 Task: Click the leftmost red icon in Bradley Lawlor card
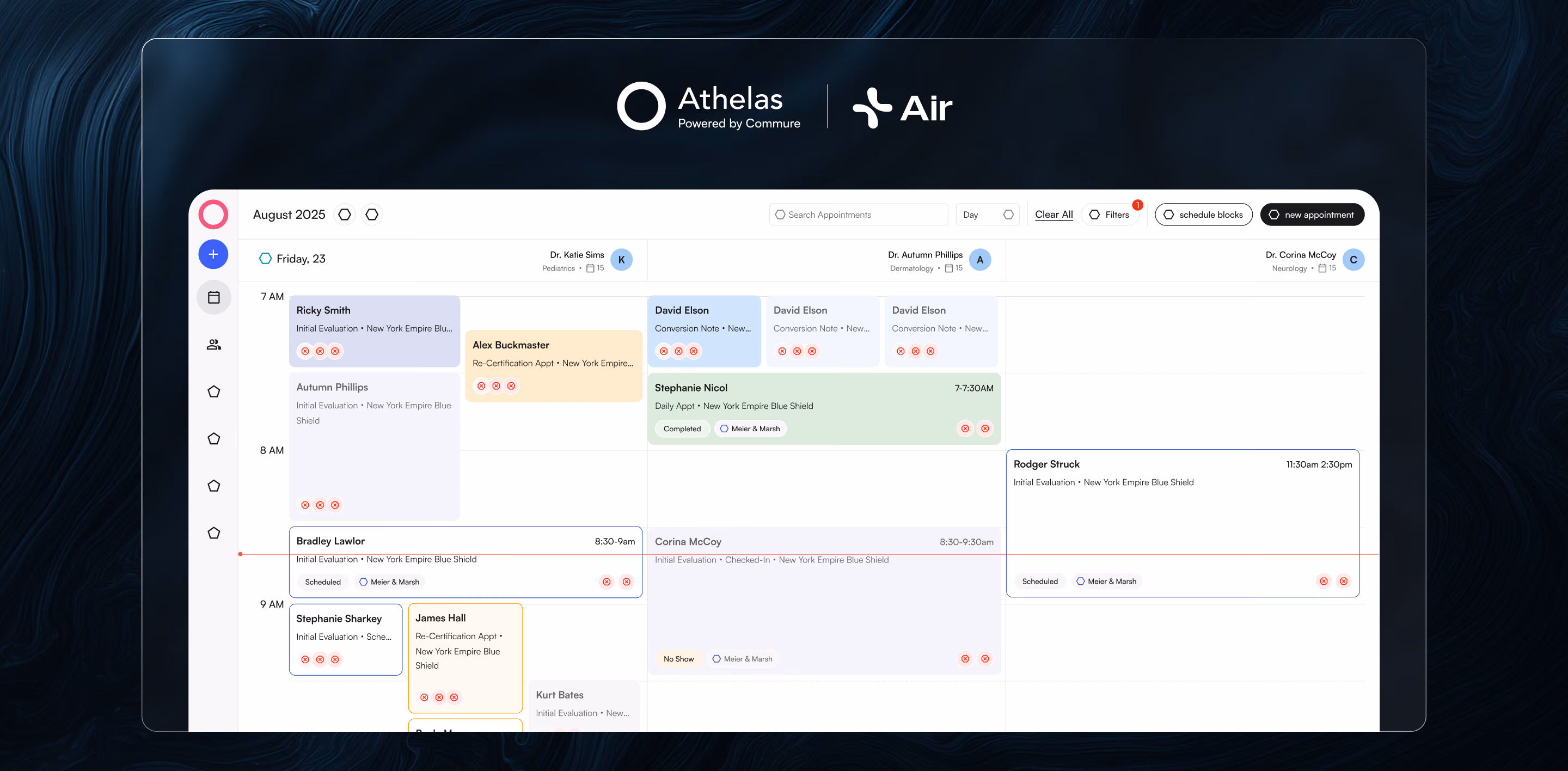tap(607, 582)
